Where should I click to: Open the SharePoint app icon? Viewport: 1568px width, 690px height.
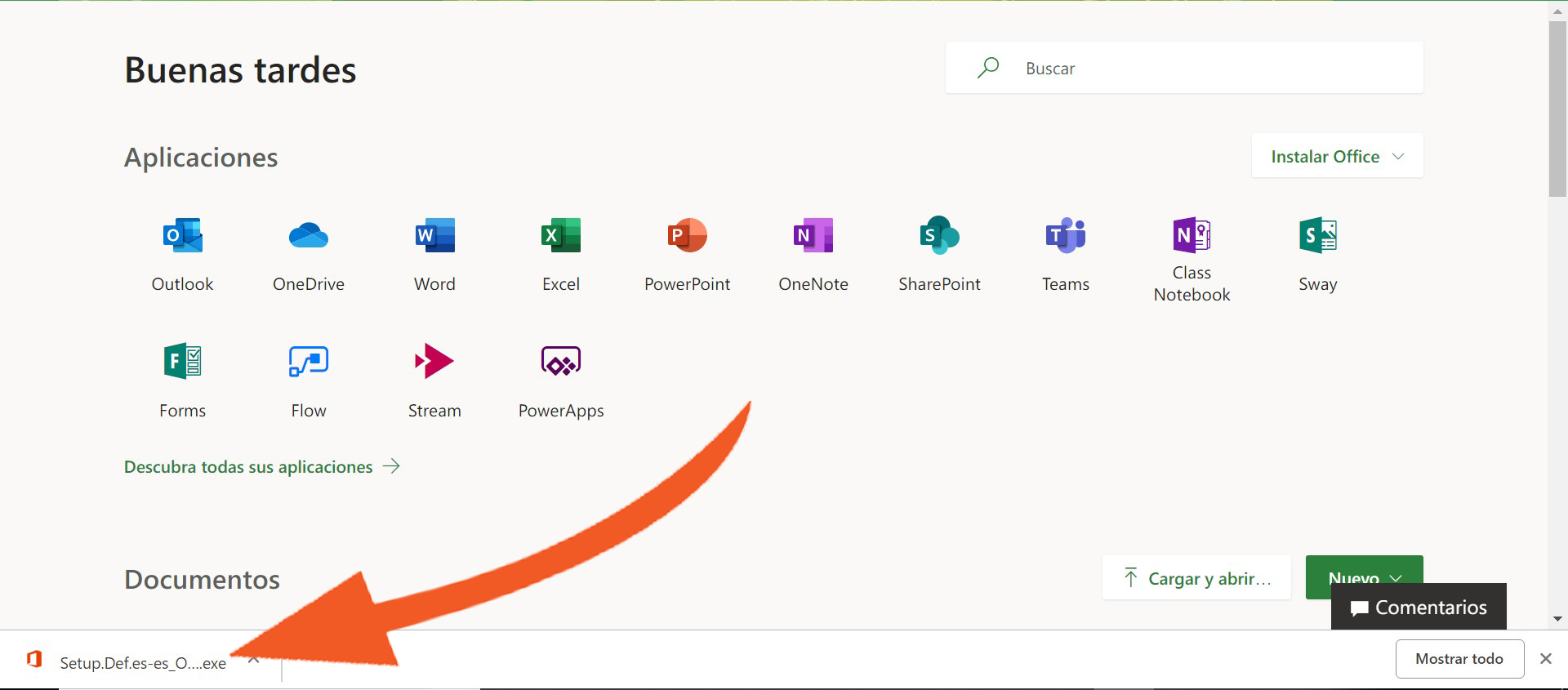(939, 235)
